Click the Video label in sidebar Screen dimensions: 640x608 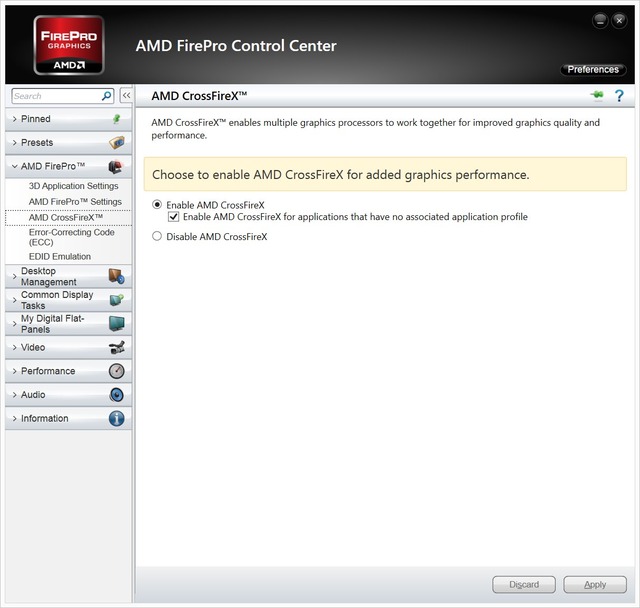click(33, 347)
